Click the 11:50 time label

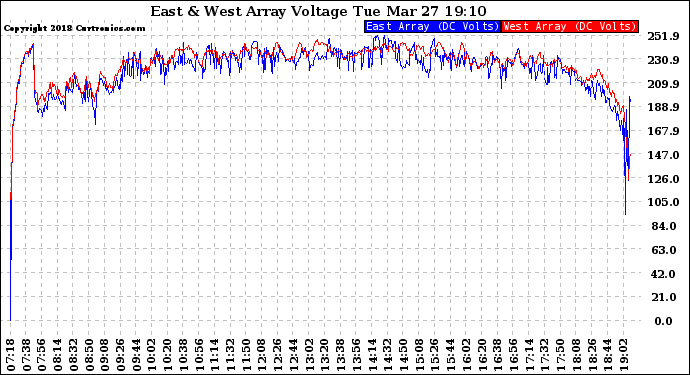point(246,355)
